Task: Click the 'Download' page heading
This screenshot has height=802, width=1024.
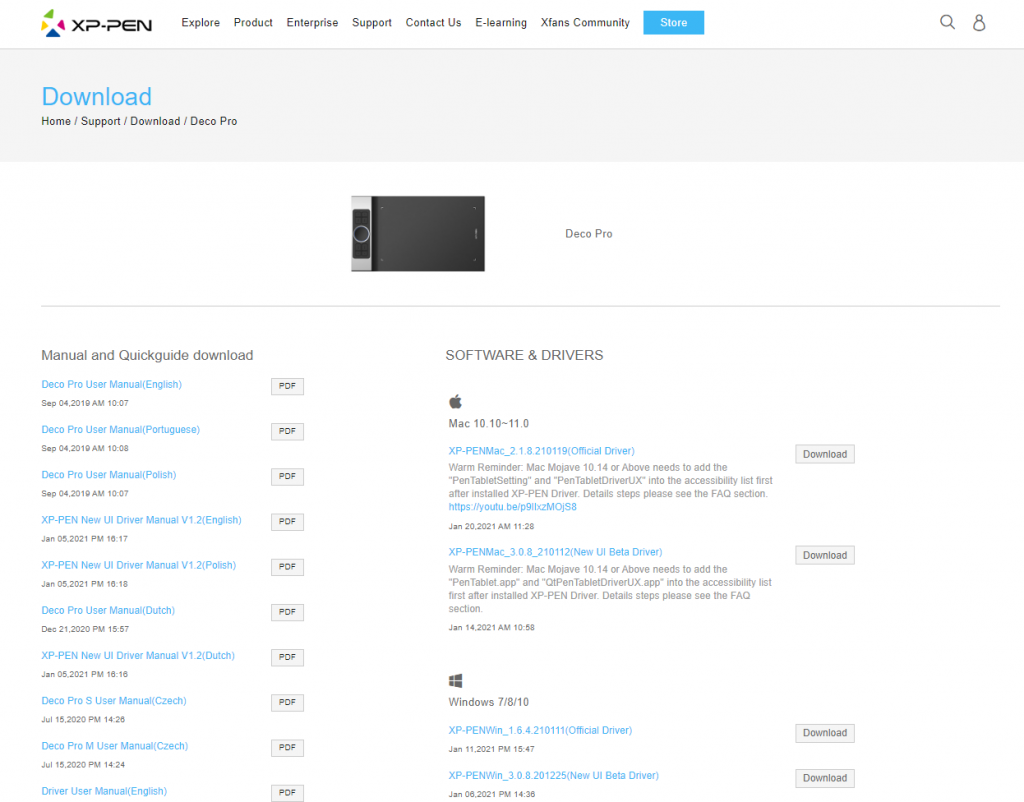Action: (x=97, y=97)
